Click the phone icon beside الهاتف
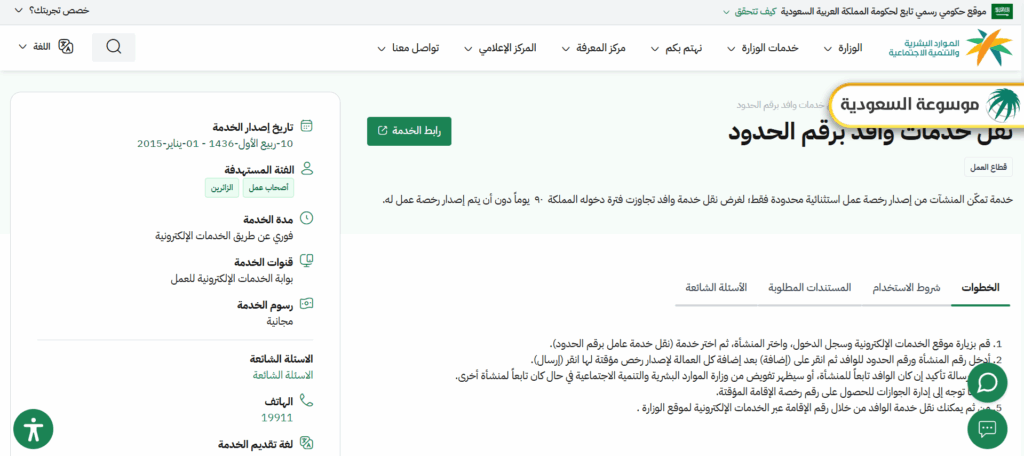This screenshot has width=1024, height=456. 306,400
